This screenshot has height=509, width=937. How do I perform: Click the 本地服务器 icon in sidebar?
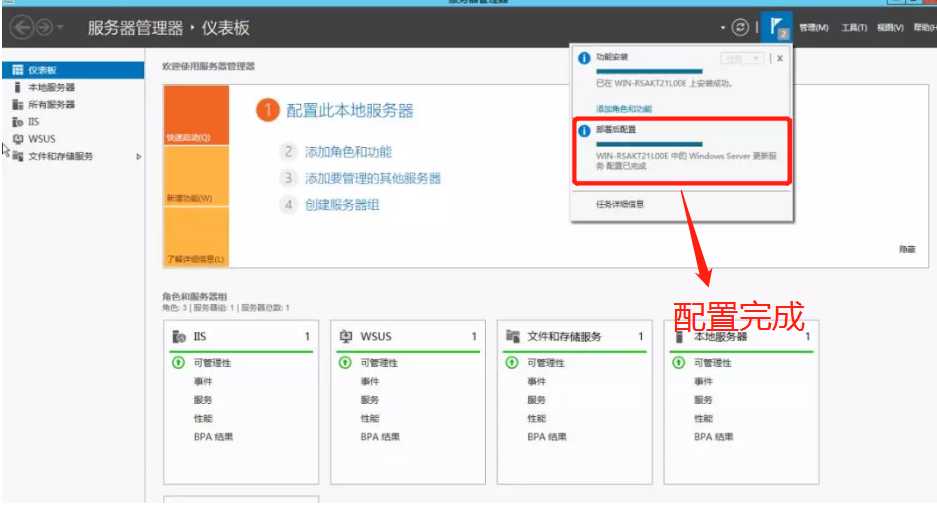click(17, 87)
